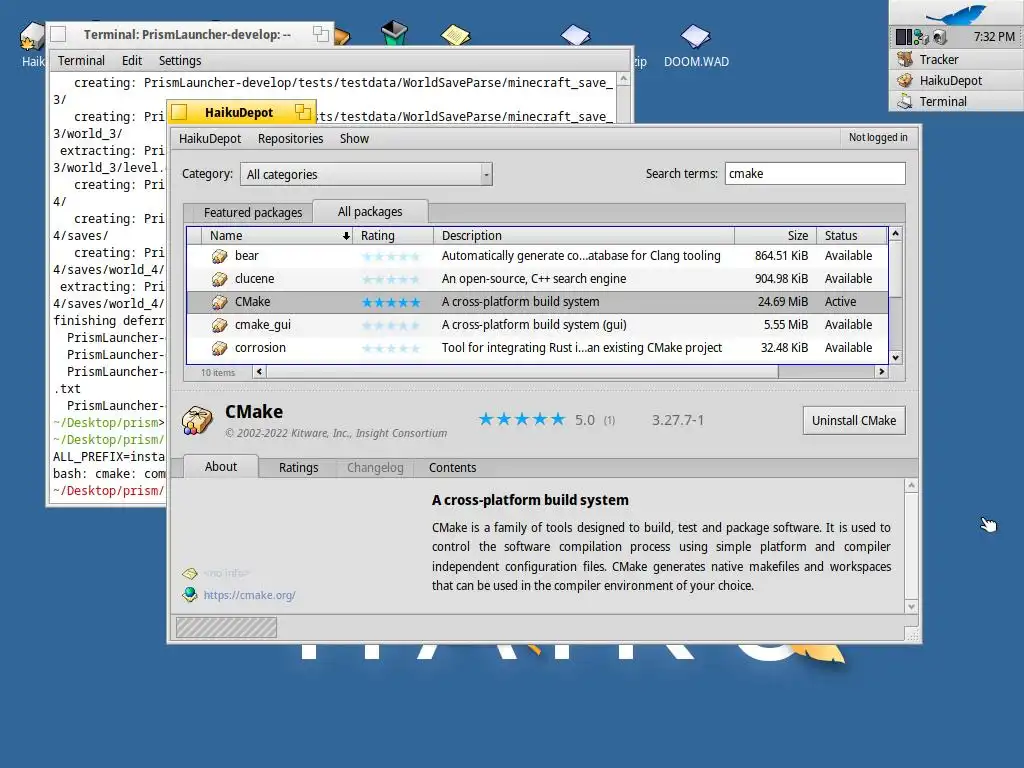Switch to the Ratings tab
The height and width of the screenshot is (768, 1024).
pyautogui.click(x=298, y=468)
